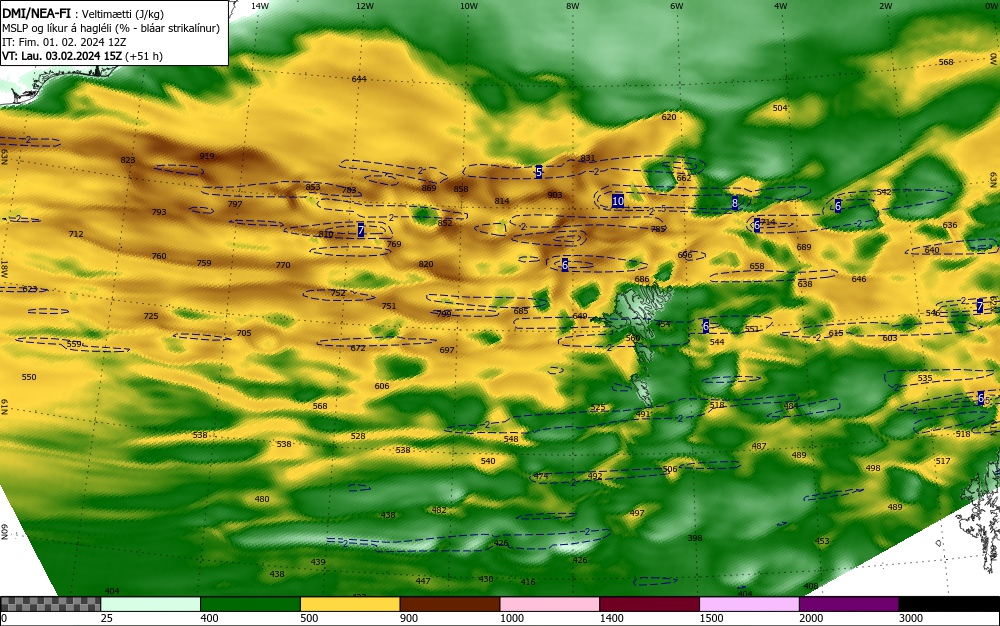Click the 12W longitude label
Viewport: 1000px width, 626px height.
364,6
